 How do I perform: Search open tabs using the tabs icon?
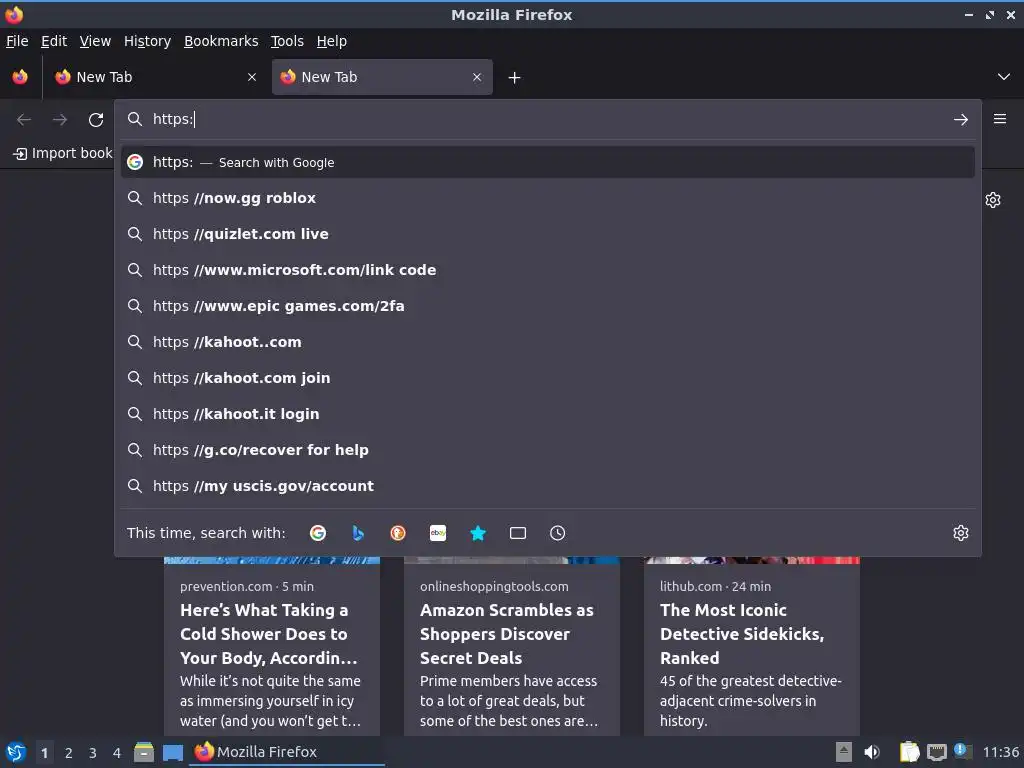(x=518, y=533)
